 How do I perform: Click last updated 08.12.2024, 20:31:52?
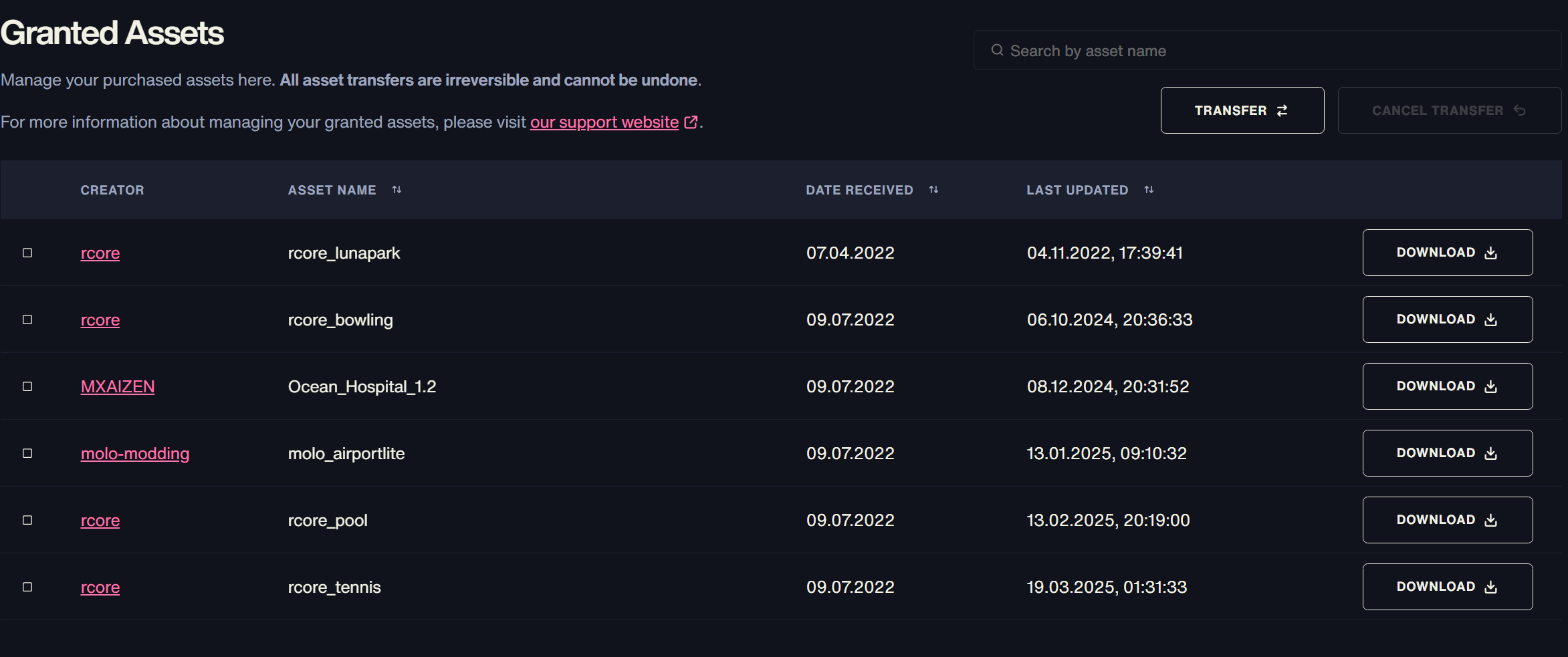tap(1108, 387)
